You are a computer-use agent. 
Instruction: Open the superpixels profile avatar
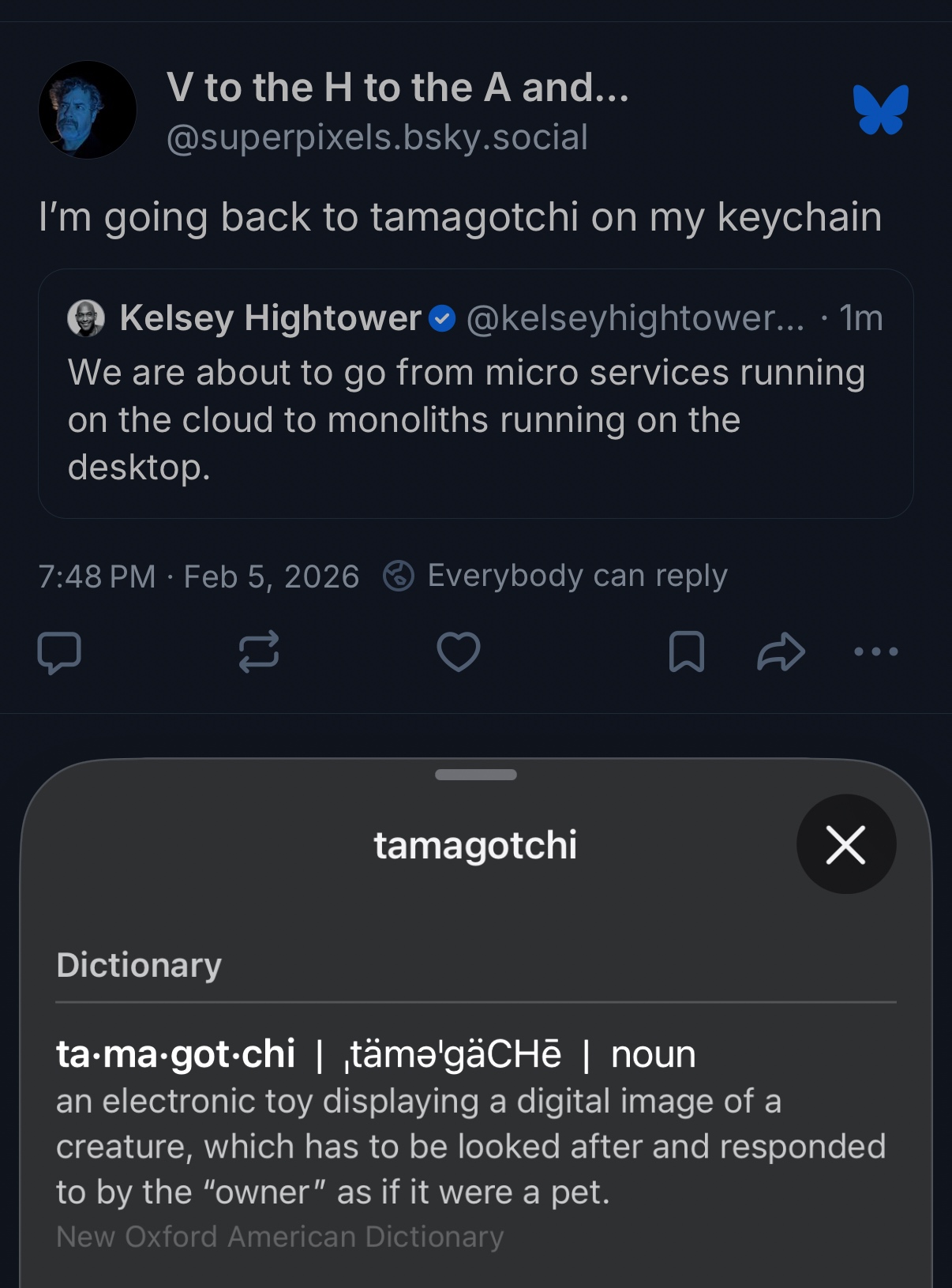pos(88,110)
